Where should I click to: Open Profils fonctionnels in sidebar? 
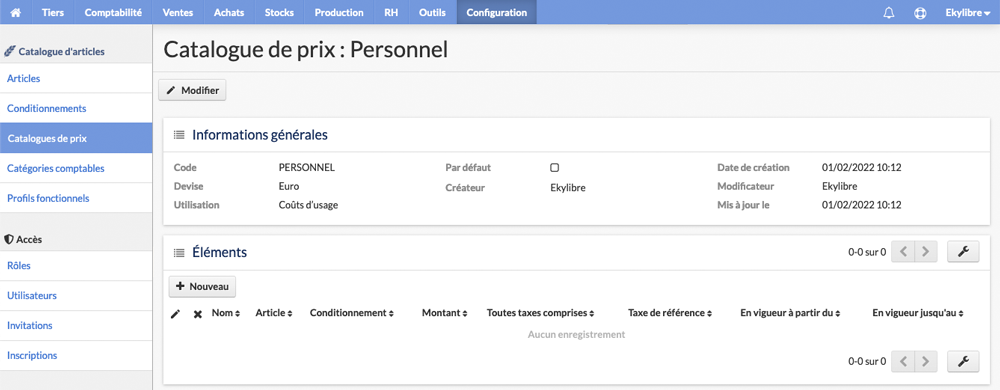coord(76,198)
